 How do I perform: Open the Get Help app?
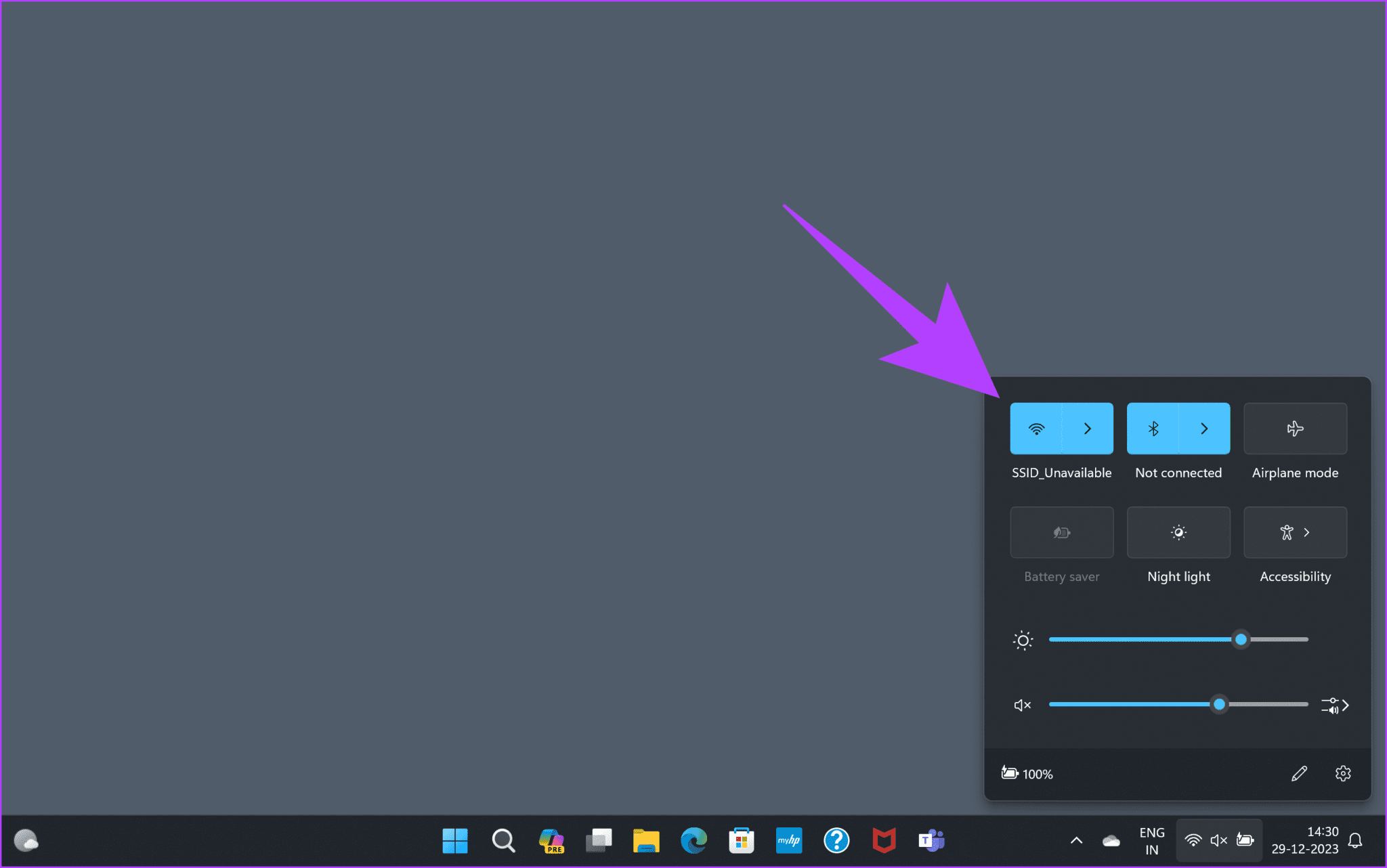836,840
